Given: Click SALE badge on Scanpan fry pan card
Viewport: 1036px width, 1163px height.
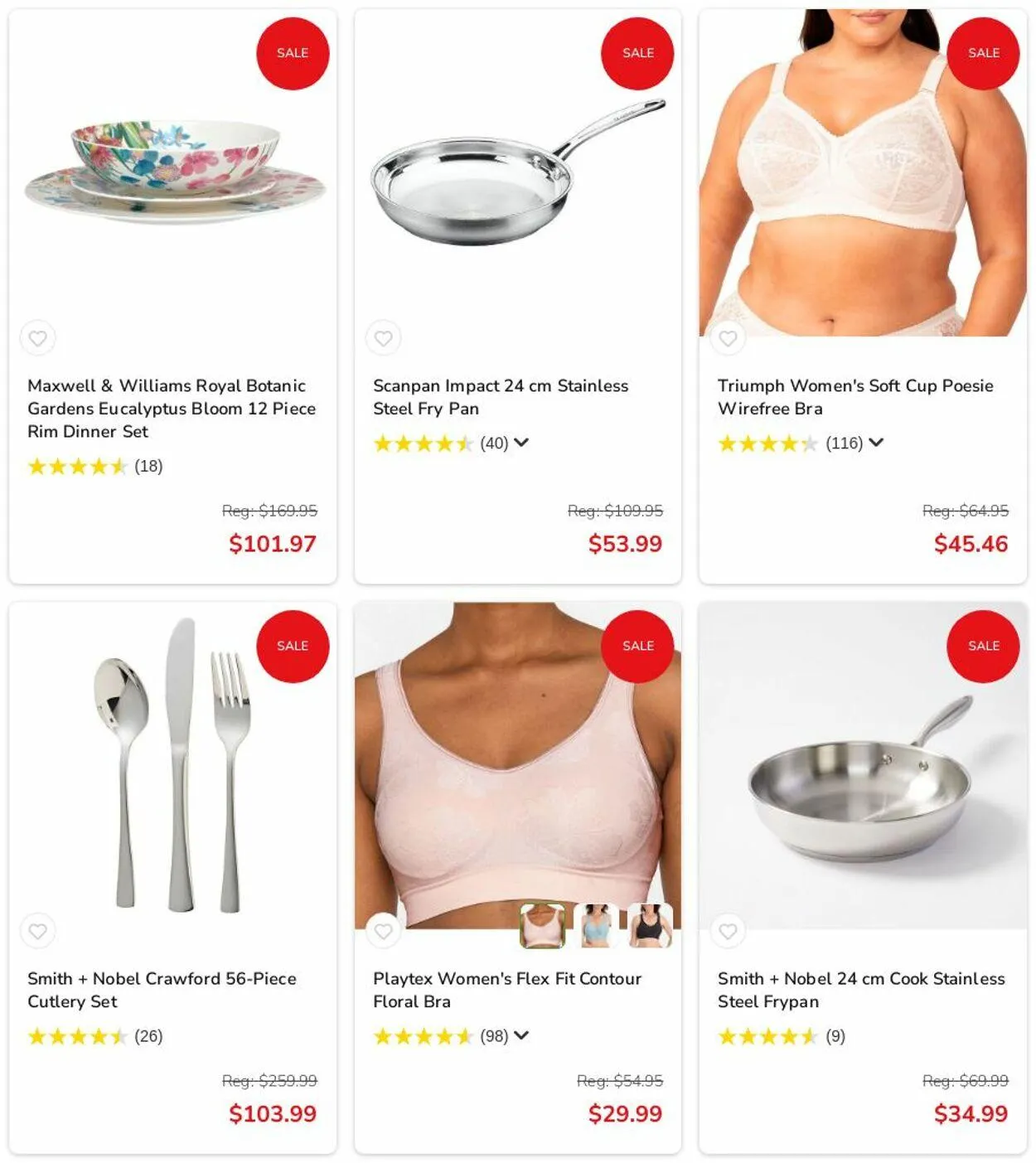Looking at the screenshot, I should [x=637, y=53].
